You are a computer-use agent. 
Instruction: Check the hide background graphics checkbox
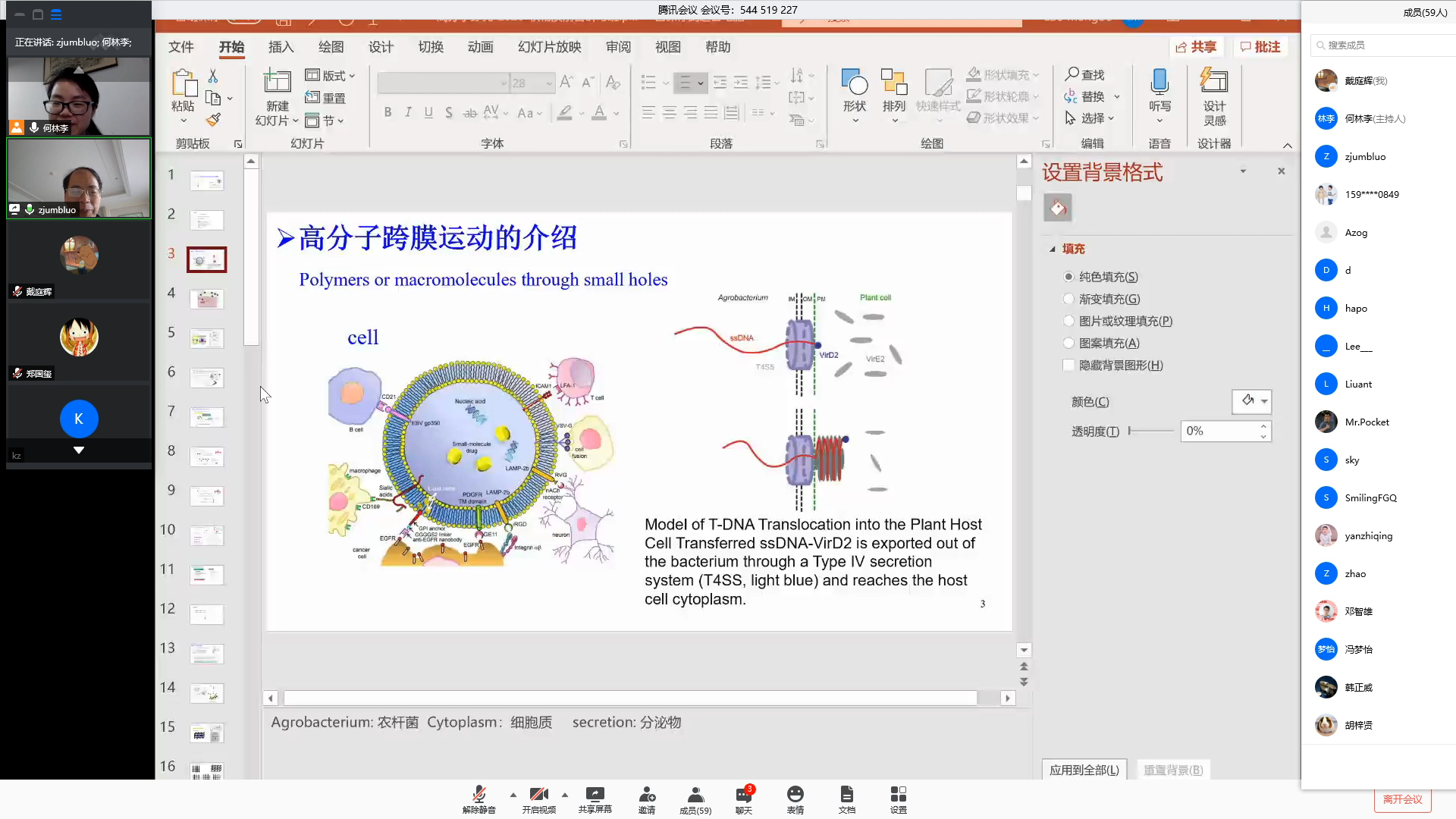(x=1069, y=365)
